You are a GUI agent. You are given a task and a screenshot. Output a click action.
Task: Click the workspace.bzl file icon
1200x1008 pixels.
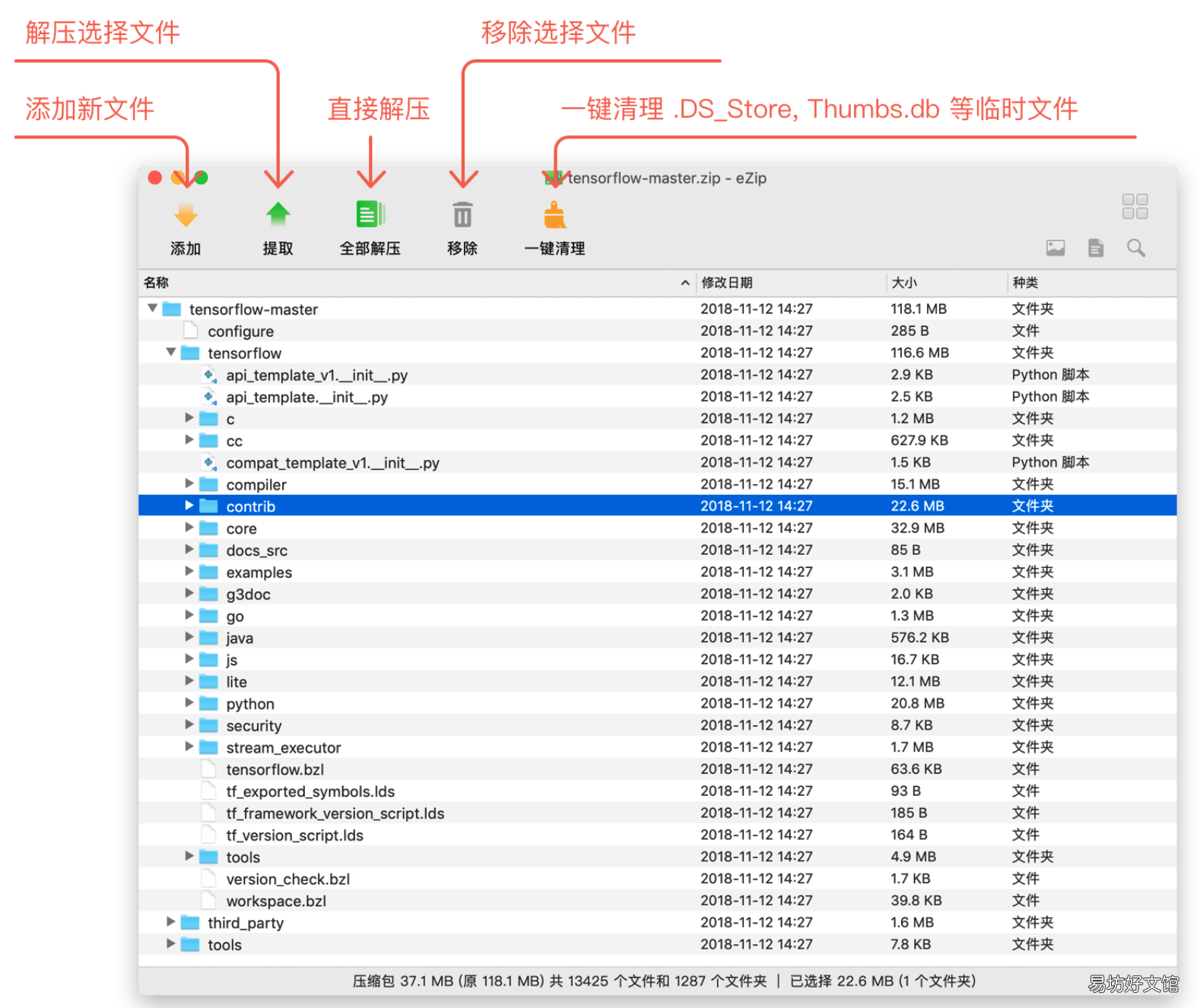[209, 901]
